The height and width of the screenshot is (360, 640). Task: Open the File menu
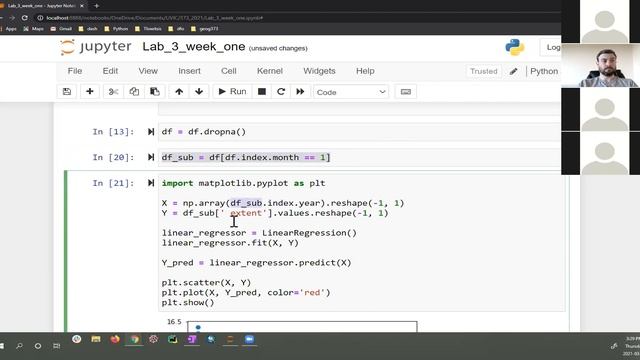click(x=75, y=71)
